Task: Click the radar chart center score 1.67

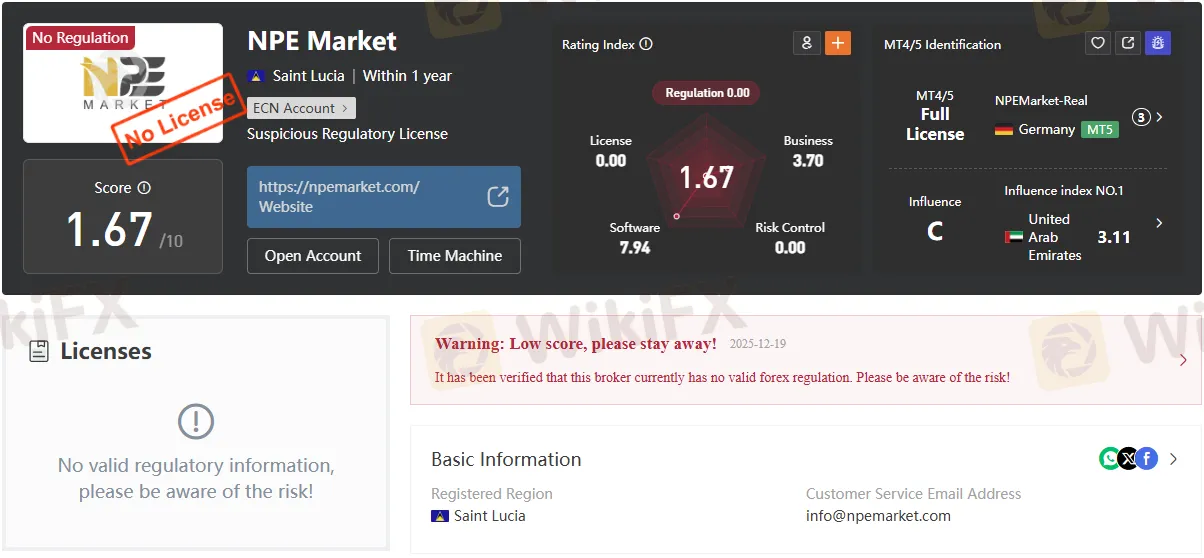Action: 707,177
